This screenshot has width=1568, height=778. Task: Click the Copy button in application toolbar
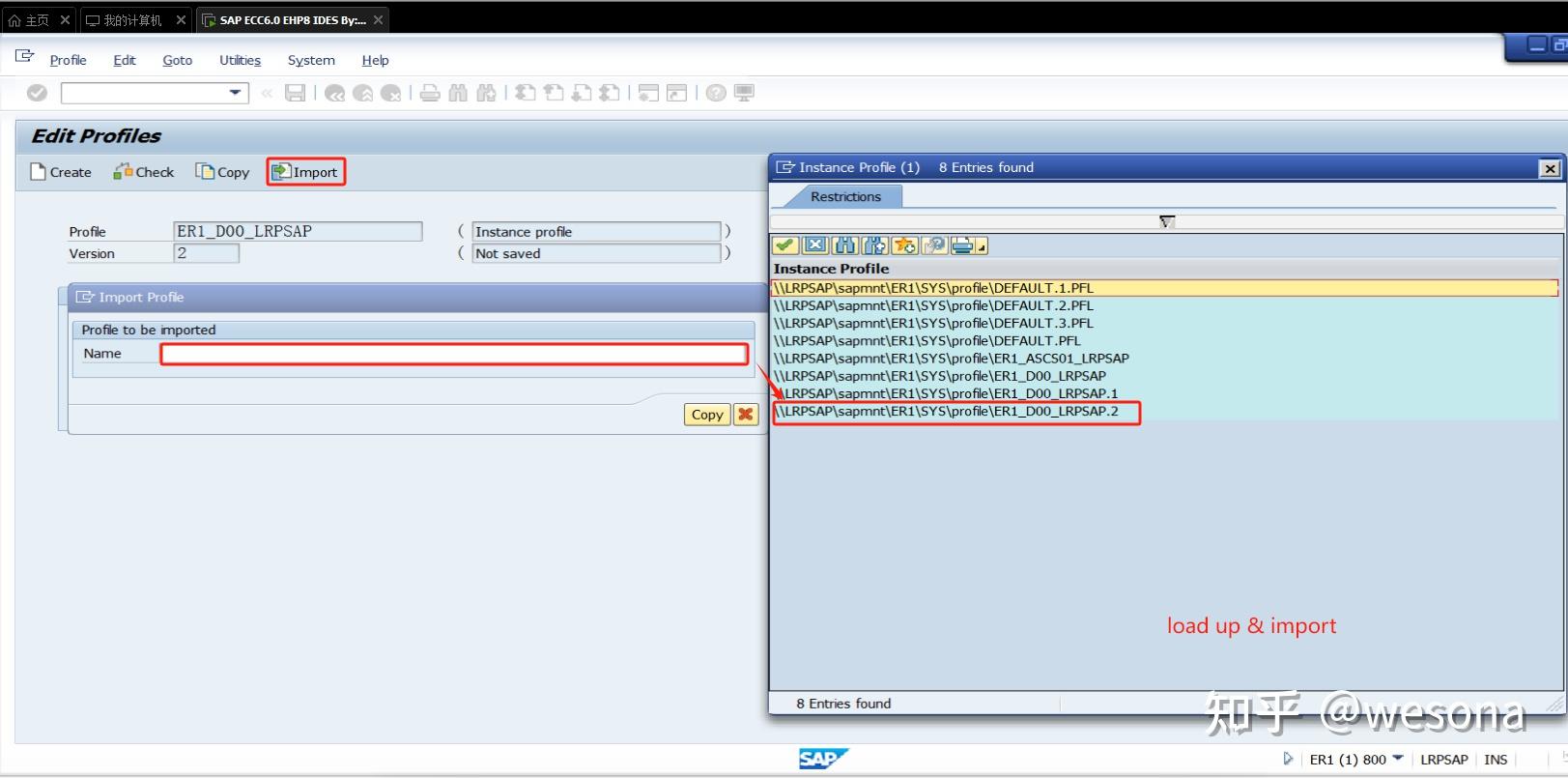(222, 172)
